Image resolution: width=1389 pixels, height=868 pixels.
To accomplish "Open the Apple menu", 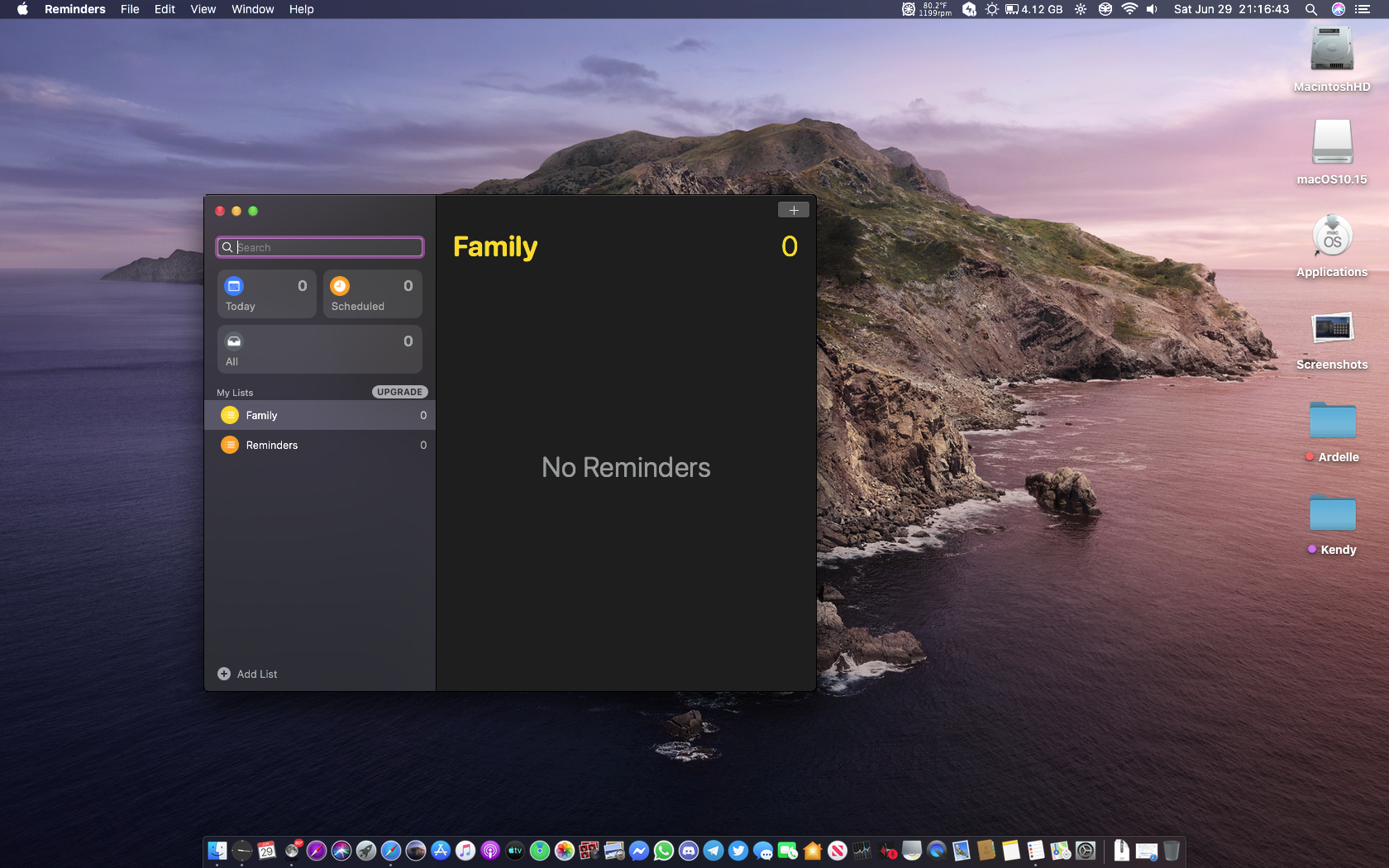I will pyautogui.click(x=22, y=9).
